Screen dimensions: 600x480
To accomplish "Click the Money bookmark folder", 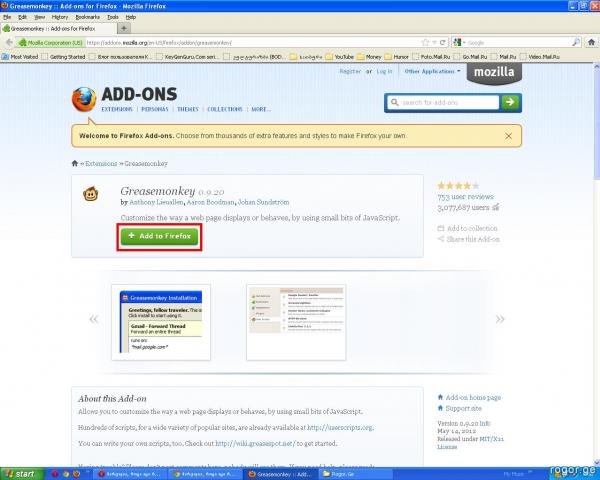I will click(x=369, y=57).
